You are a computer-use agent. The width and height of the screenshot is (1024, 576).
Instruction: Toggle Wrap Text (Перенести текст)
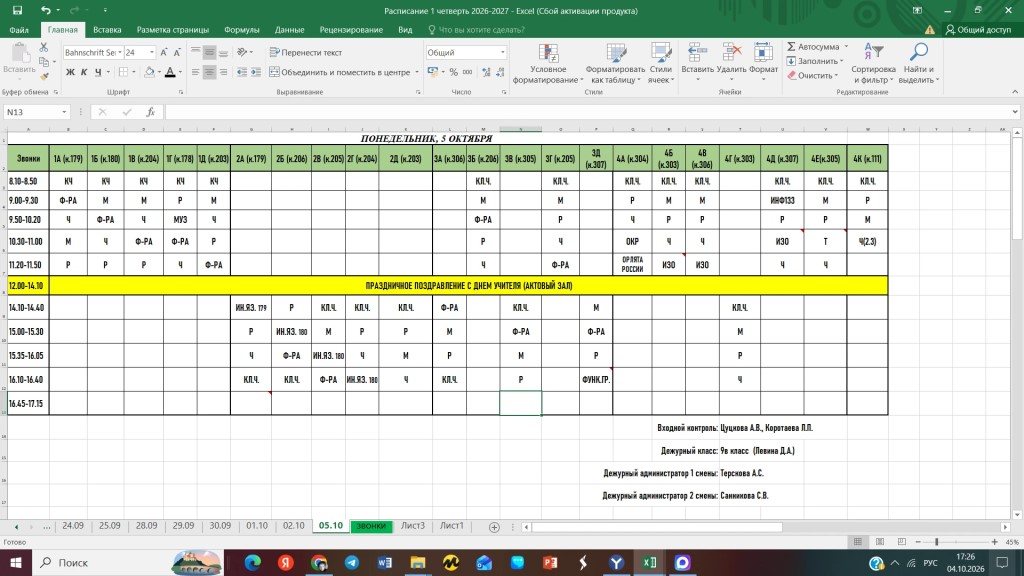(x=306, y=52)
